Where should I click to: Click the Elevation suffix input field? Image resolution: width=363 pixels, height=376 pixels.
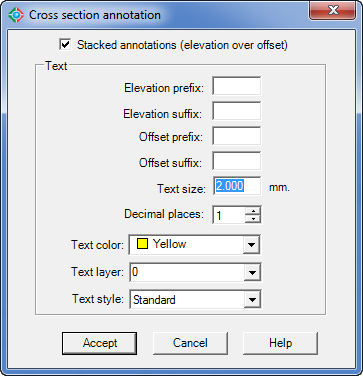(237, 111)
